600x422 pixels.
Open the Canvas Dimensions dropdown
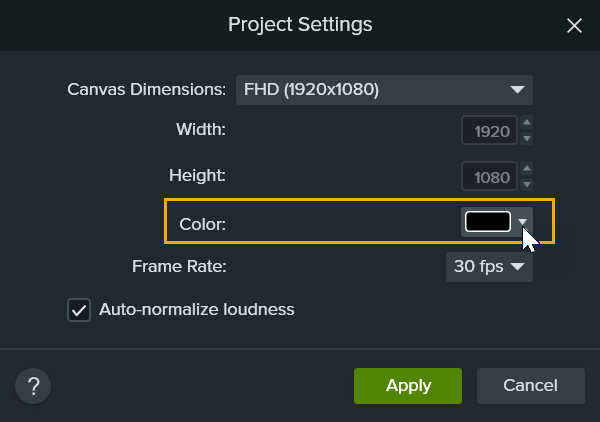[384, 90]
